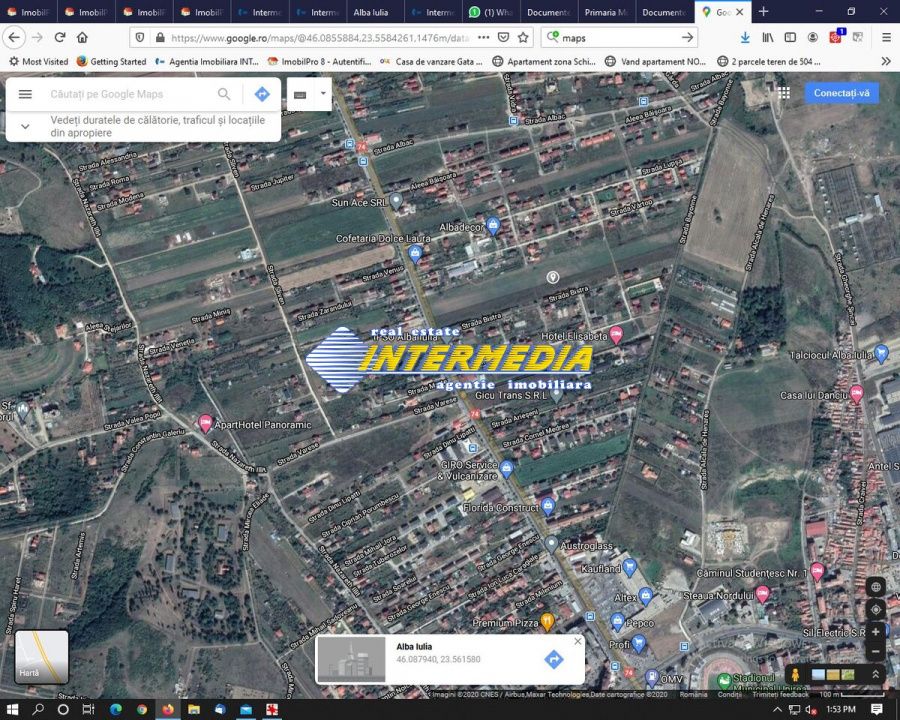
Task: Close the Alba Iulia location card
Action: point(577,642)
